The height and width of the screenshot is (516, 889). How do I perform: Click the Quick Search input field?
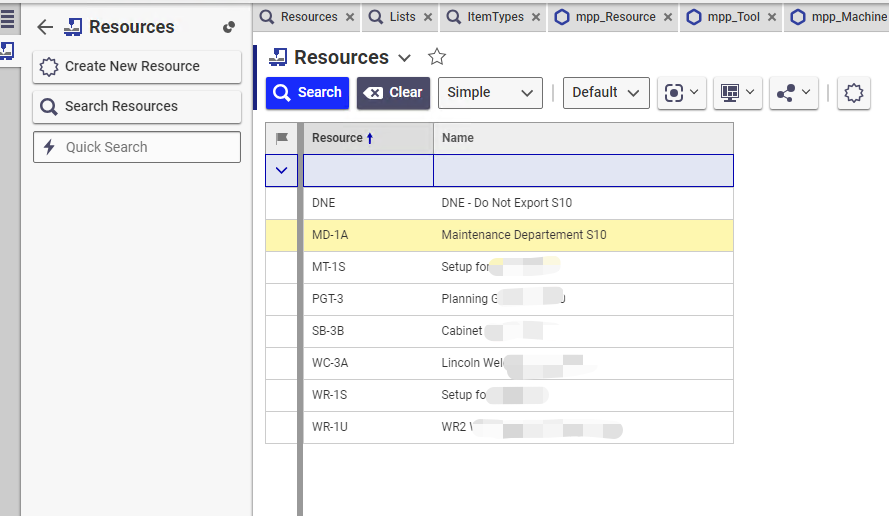coord(137,147)
